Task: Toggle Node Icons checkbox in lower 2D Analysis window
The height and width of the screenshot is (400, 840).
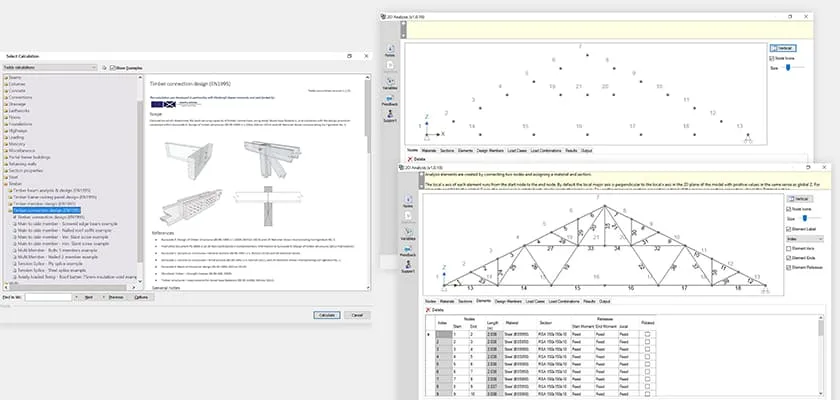Action: pyautogui.click(x=788, y=208)
